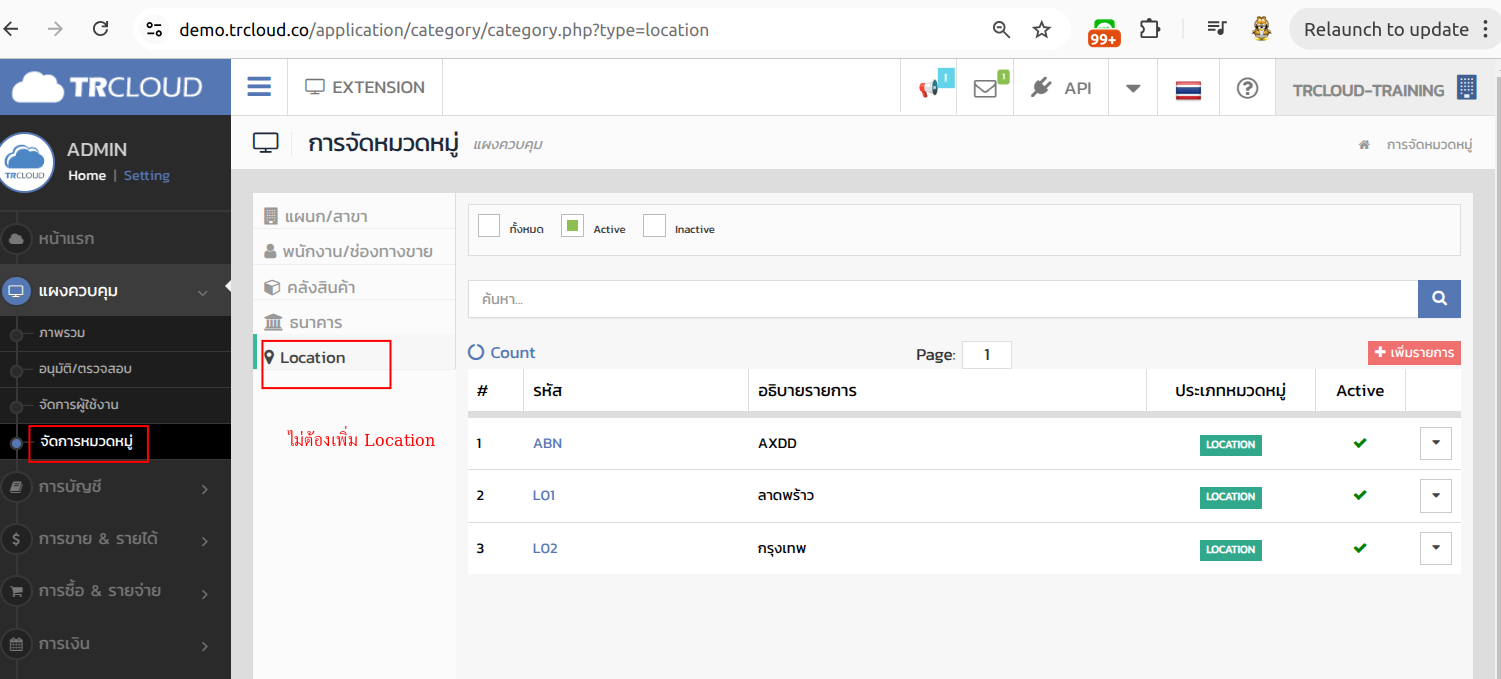Open the Setting link under ADMIN
Viewport: 1501px width, 679px height.
click(x=147, y=175)
